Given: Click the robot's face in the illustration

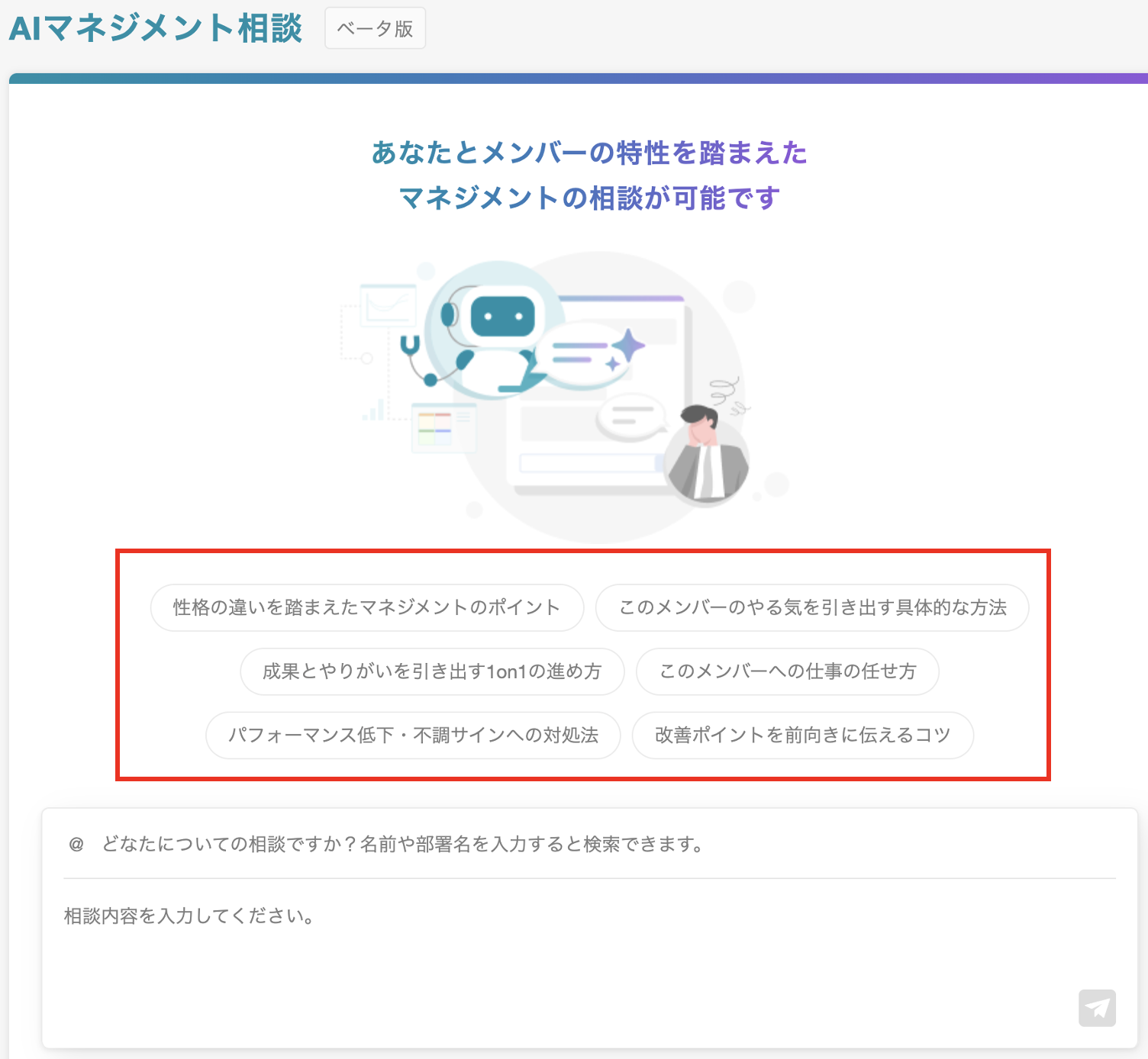Looking at the screenshot, I should click(x=502, y=316).
